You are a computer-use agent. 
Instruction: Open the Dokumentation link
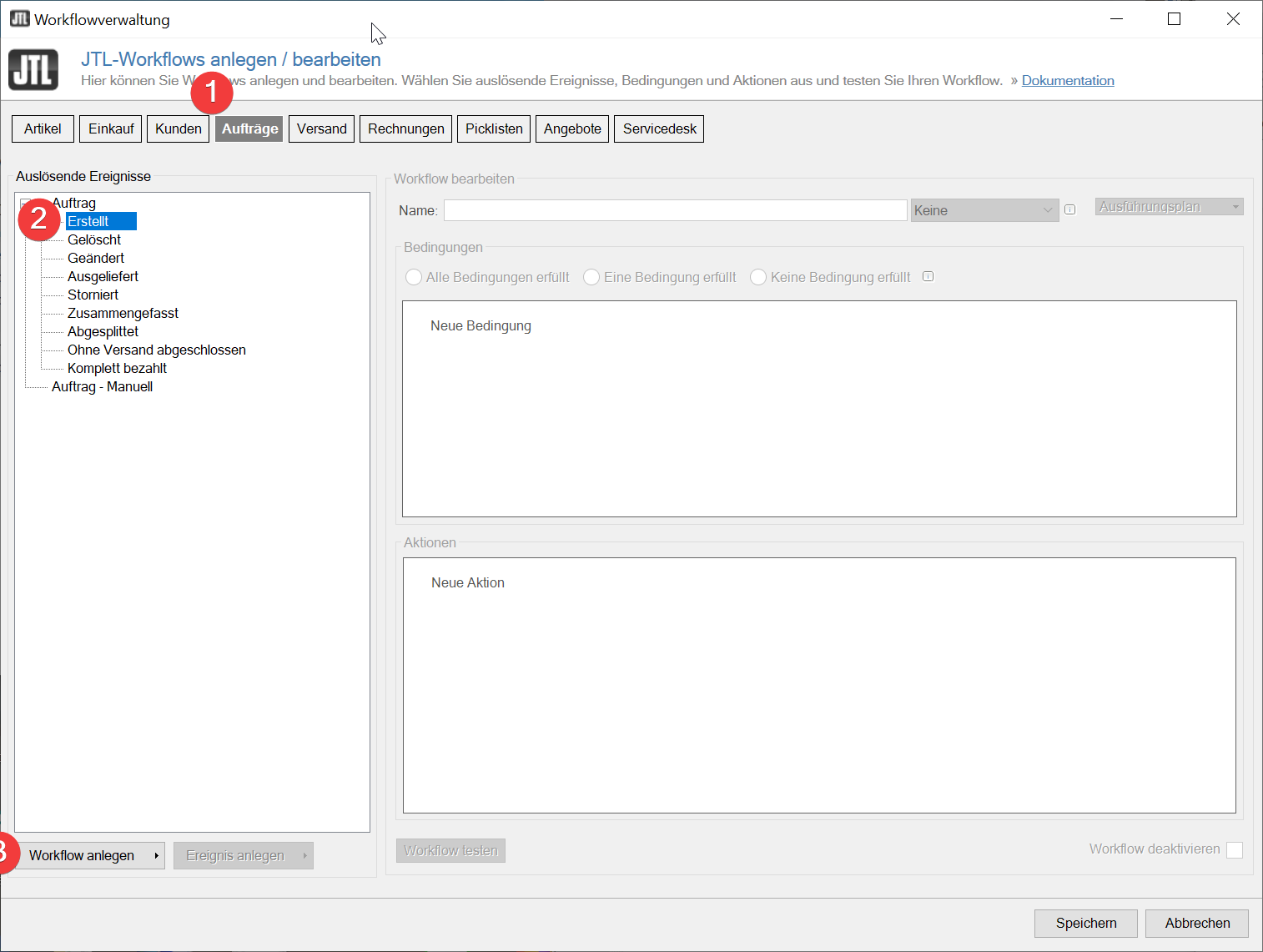coord(1068,81)
